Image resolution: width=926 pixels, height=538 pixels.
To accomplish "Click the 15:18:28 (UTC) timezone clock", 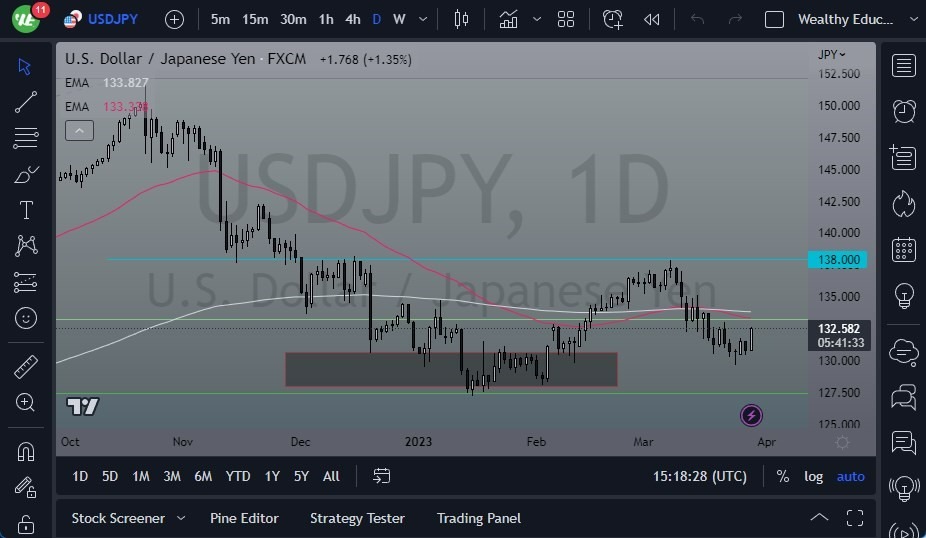I will pos(700,476).
